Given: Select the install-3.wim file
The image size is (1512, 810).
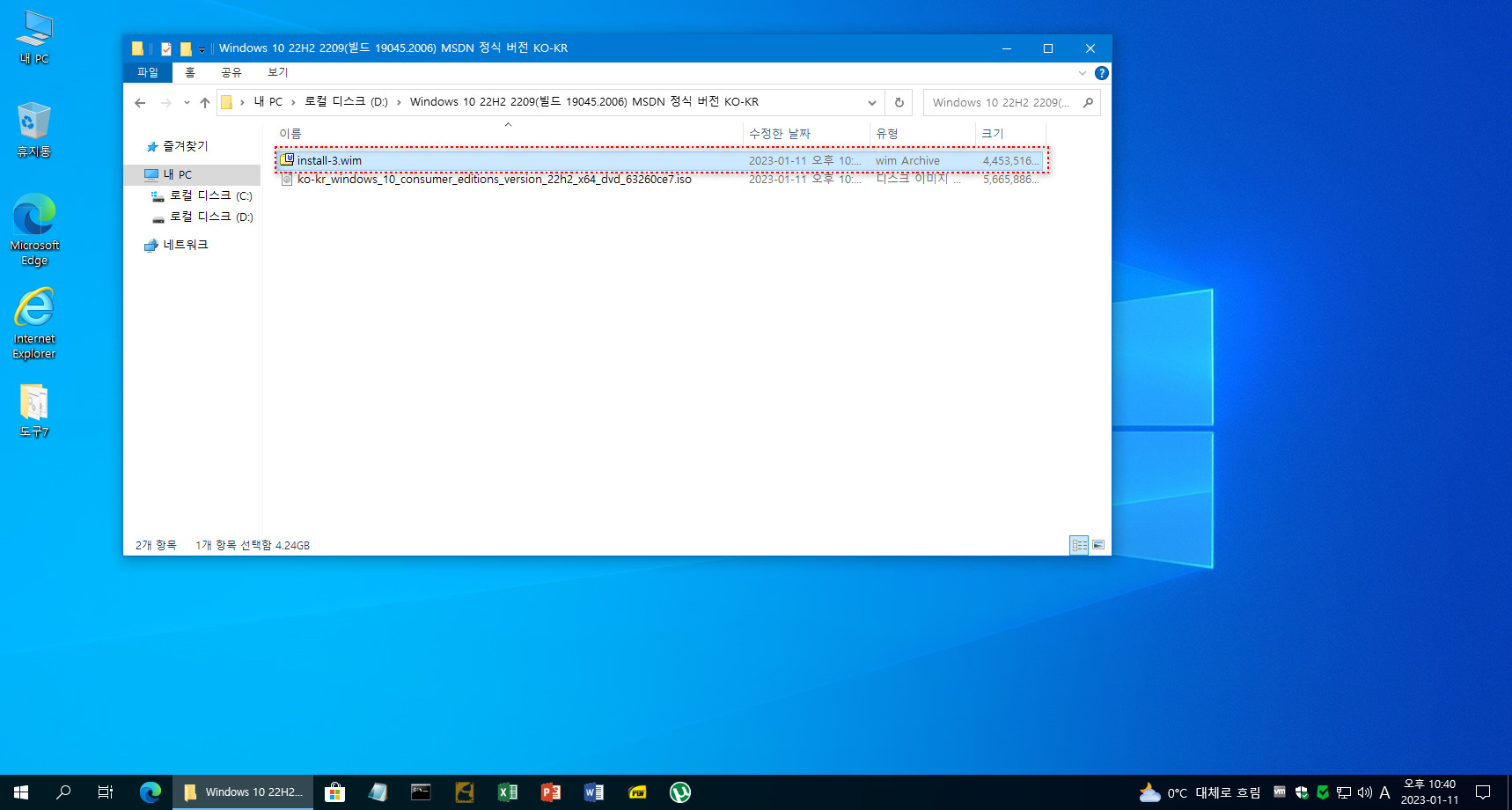Looking at the screenshot, I should point(660,160).
